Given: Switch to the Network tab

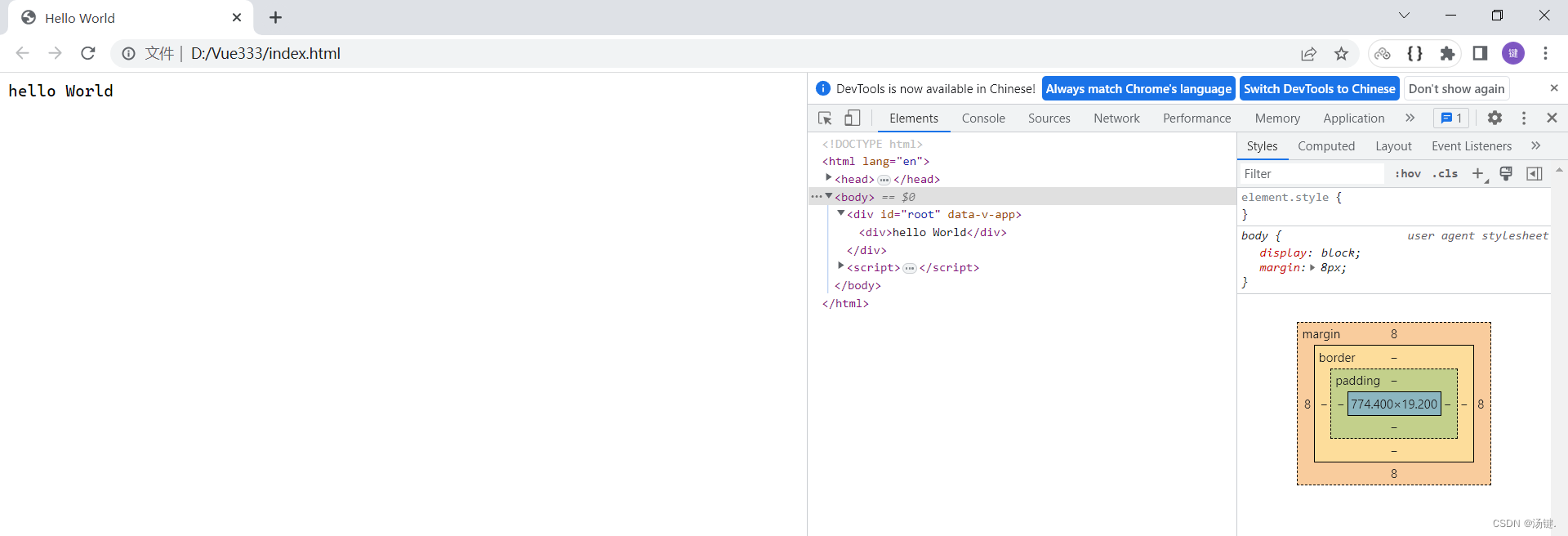Looking at the screenshot, I should point(1116,118).
